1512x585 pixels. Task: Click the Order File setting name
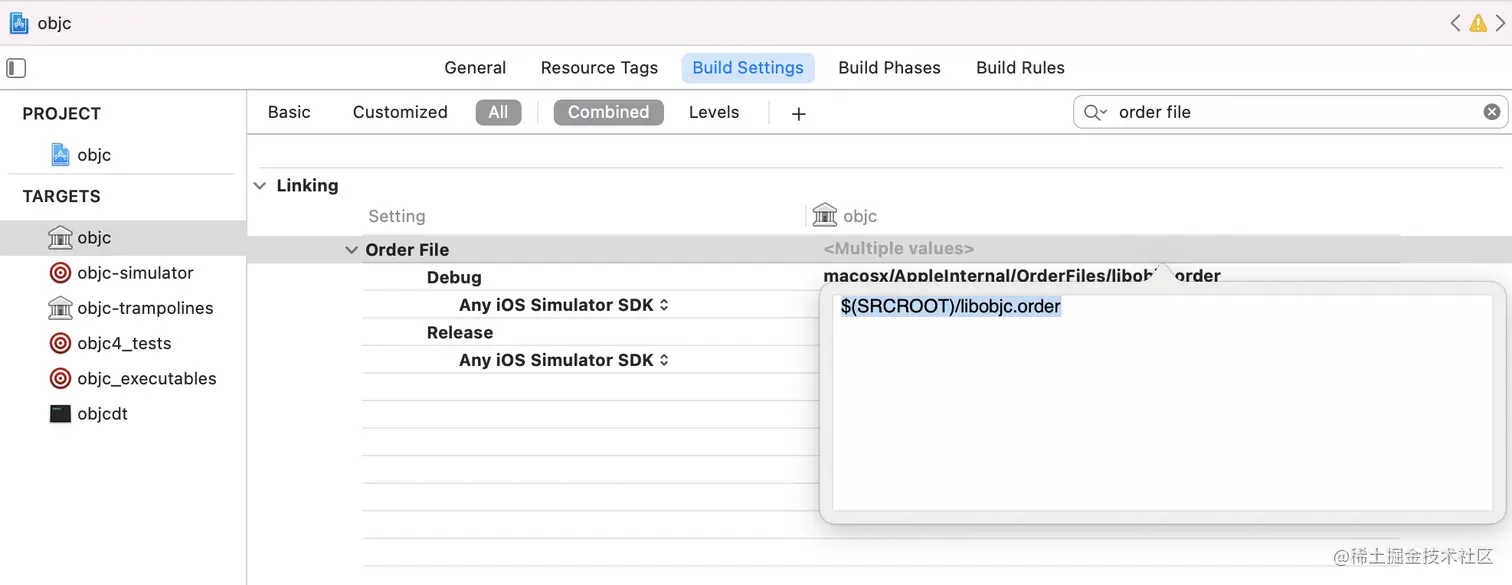tap(407, 250)
